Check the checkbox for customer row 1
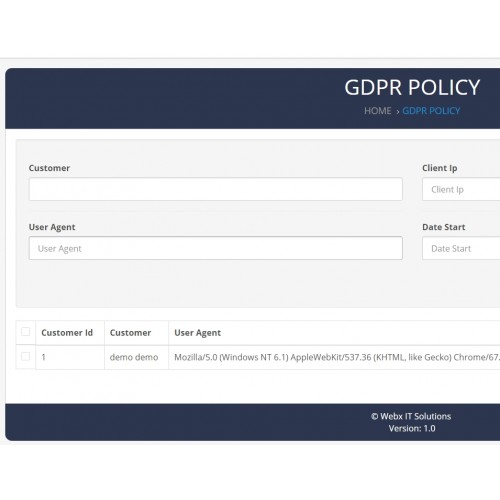 click(x=25, y=356)
